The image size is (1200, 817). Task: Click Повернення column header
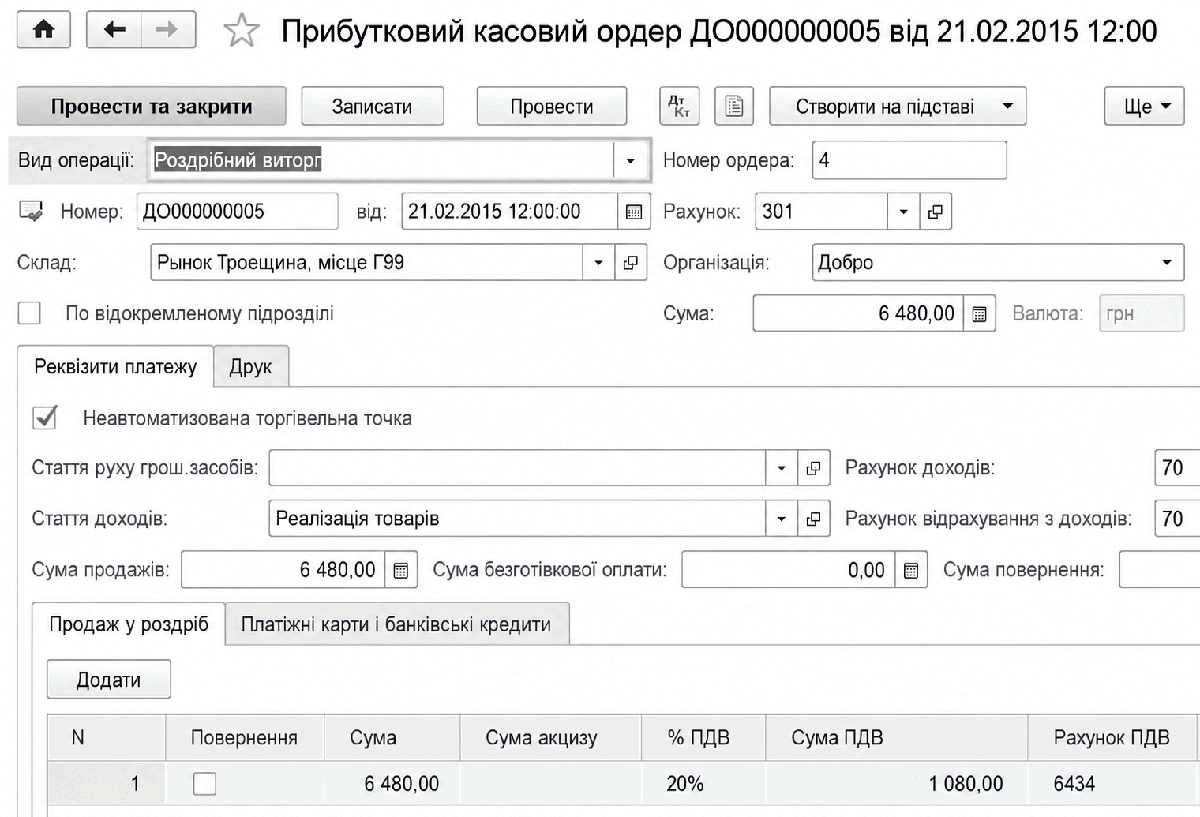pyautogui.click(x=245, y=738)
